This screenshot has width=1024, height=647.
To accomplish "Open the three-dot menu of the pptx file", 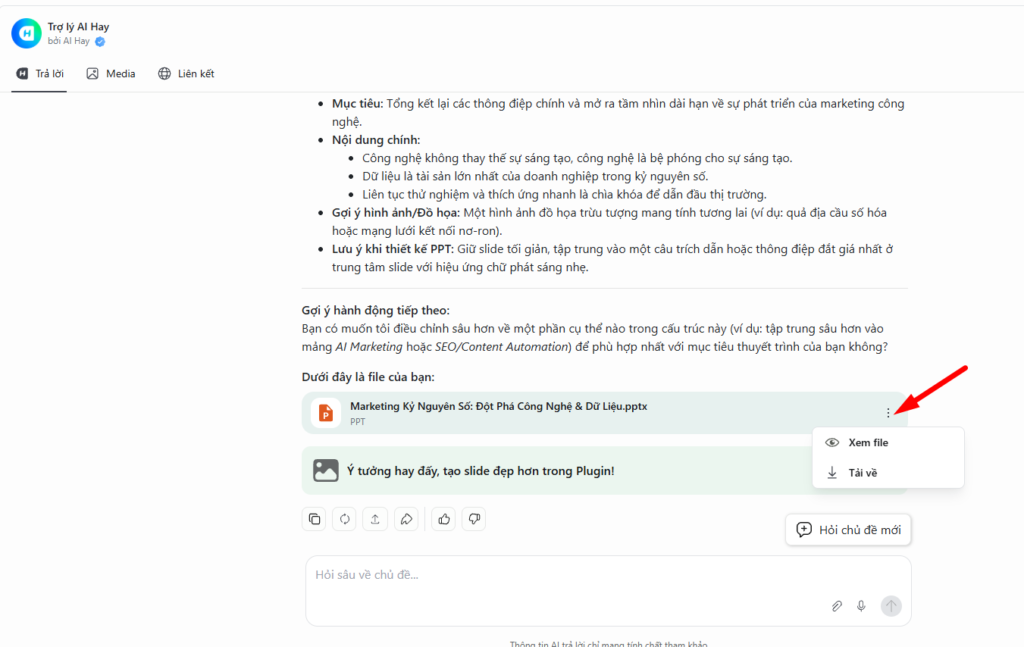I will click(x=888, y=413).
